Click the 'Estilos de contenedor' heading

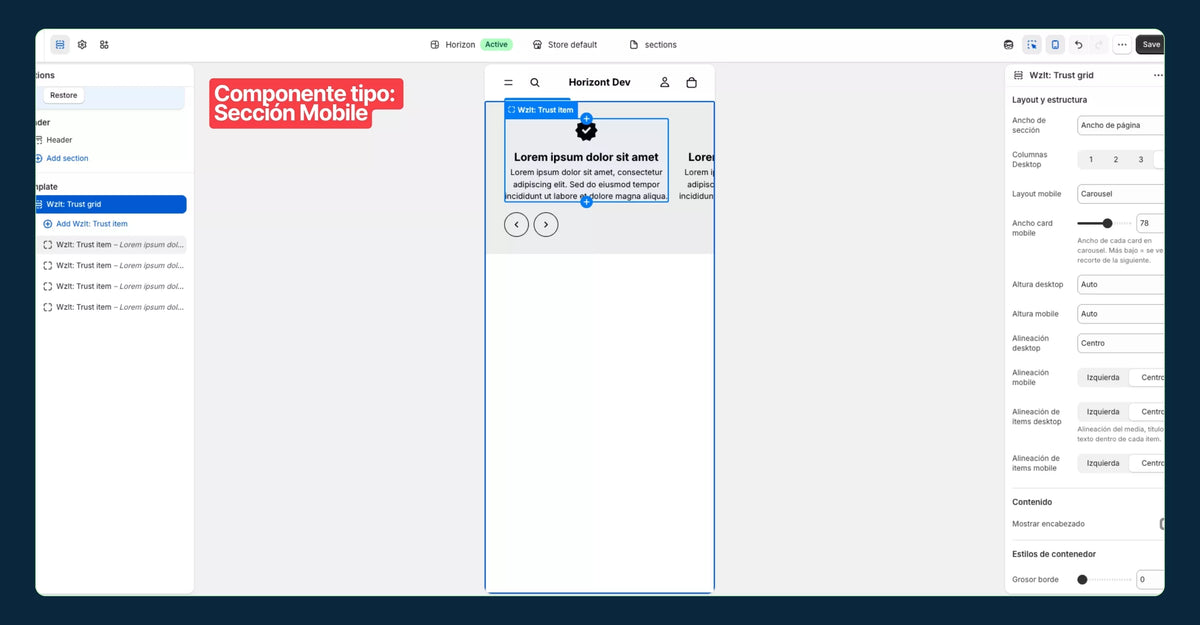[1054, 554]
